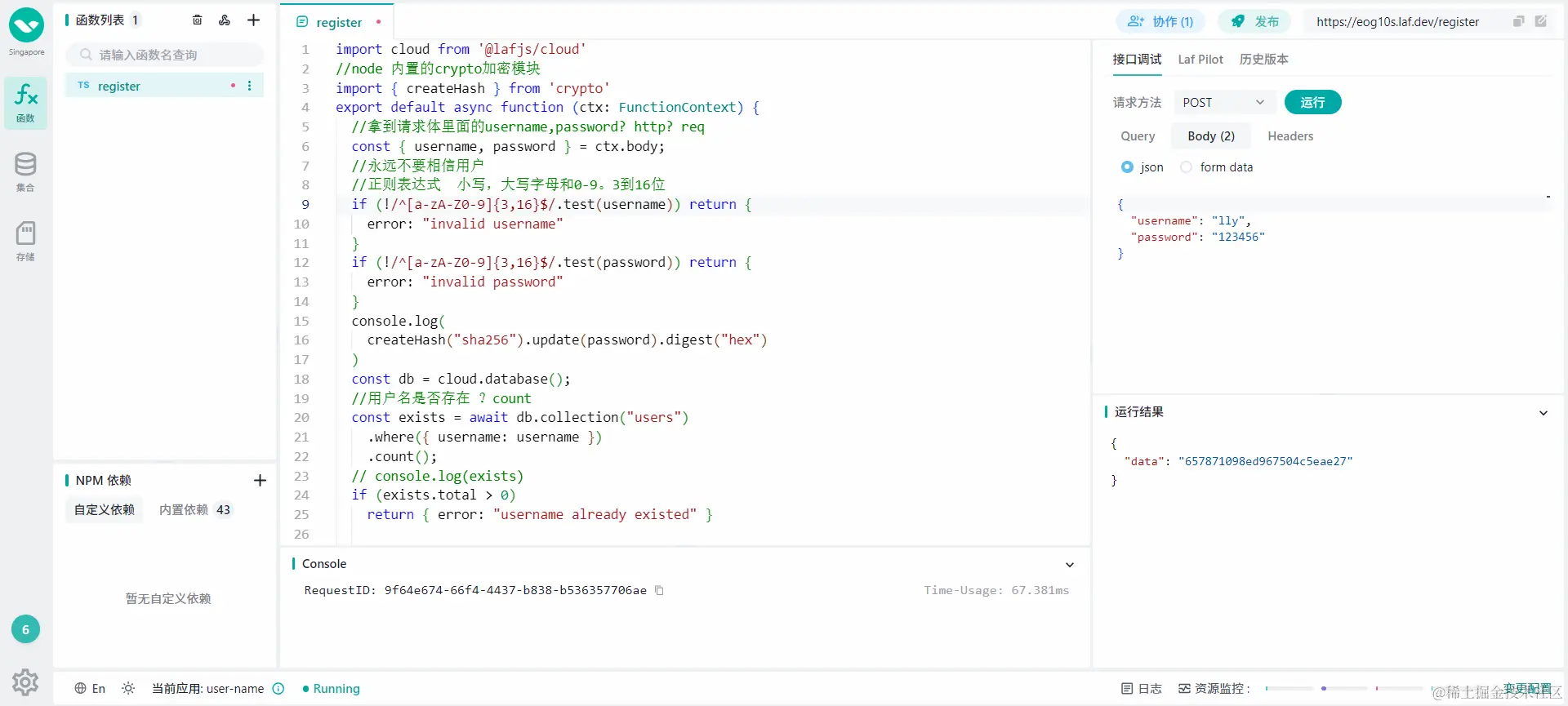Select the form data radio option
1568x706 pixels.
coord(1186,167)
